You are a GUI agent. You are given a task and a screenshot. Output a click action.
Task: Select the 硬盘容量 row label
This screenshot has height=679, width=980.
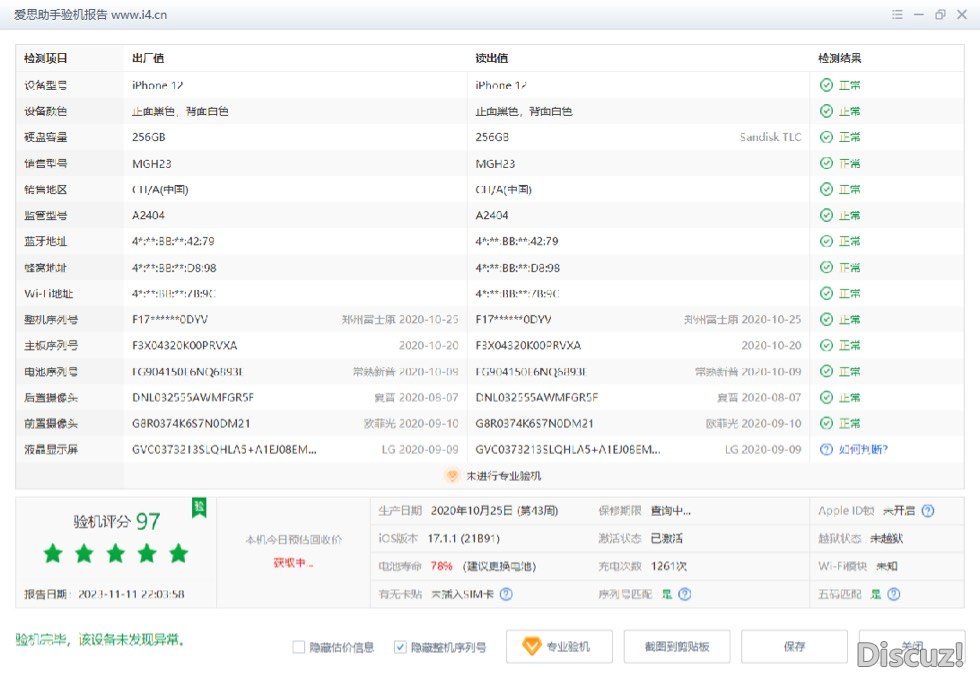click(46, 137)
